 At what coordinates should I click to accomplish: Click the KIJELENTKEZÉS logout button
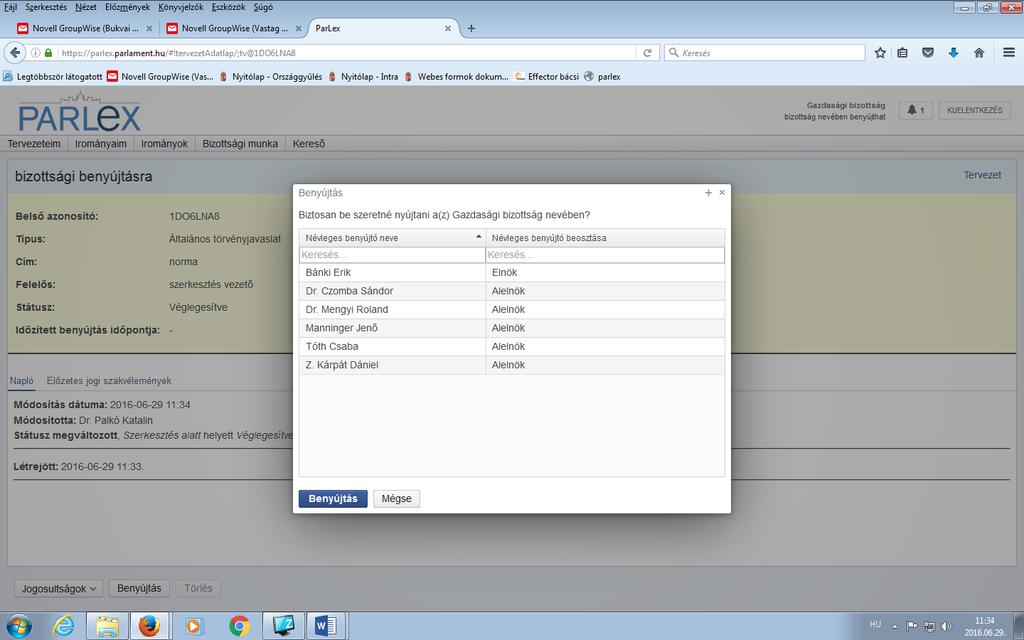(x=974, y=110)
